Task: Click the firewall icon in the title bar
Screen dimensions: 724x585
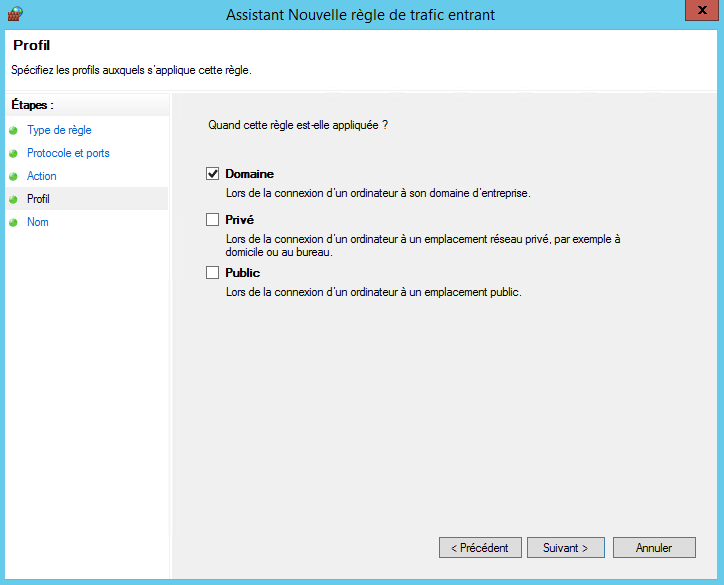Action: point(14,14)
